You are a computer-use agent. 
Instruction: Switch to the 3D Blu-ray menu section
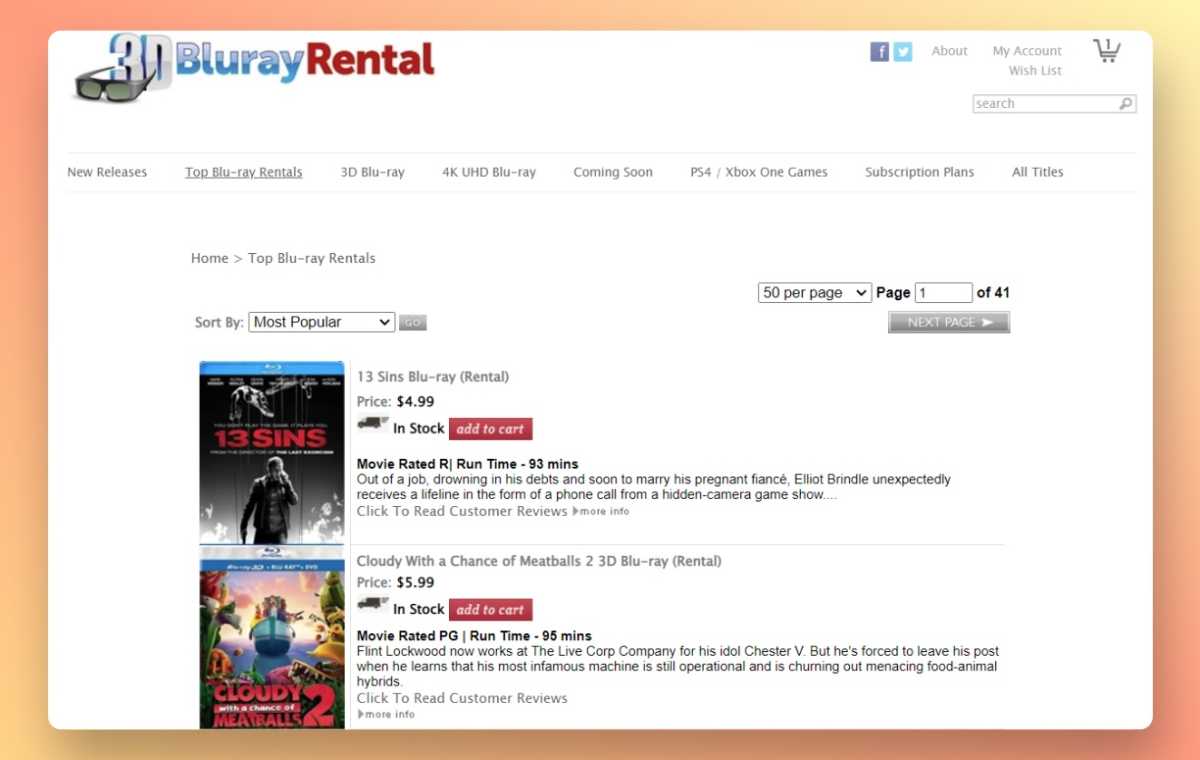click(373, 171)
